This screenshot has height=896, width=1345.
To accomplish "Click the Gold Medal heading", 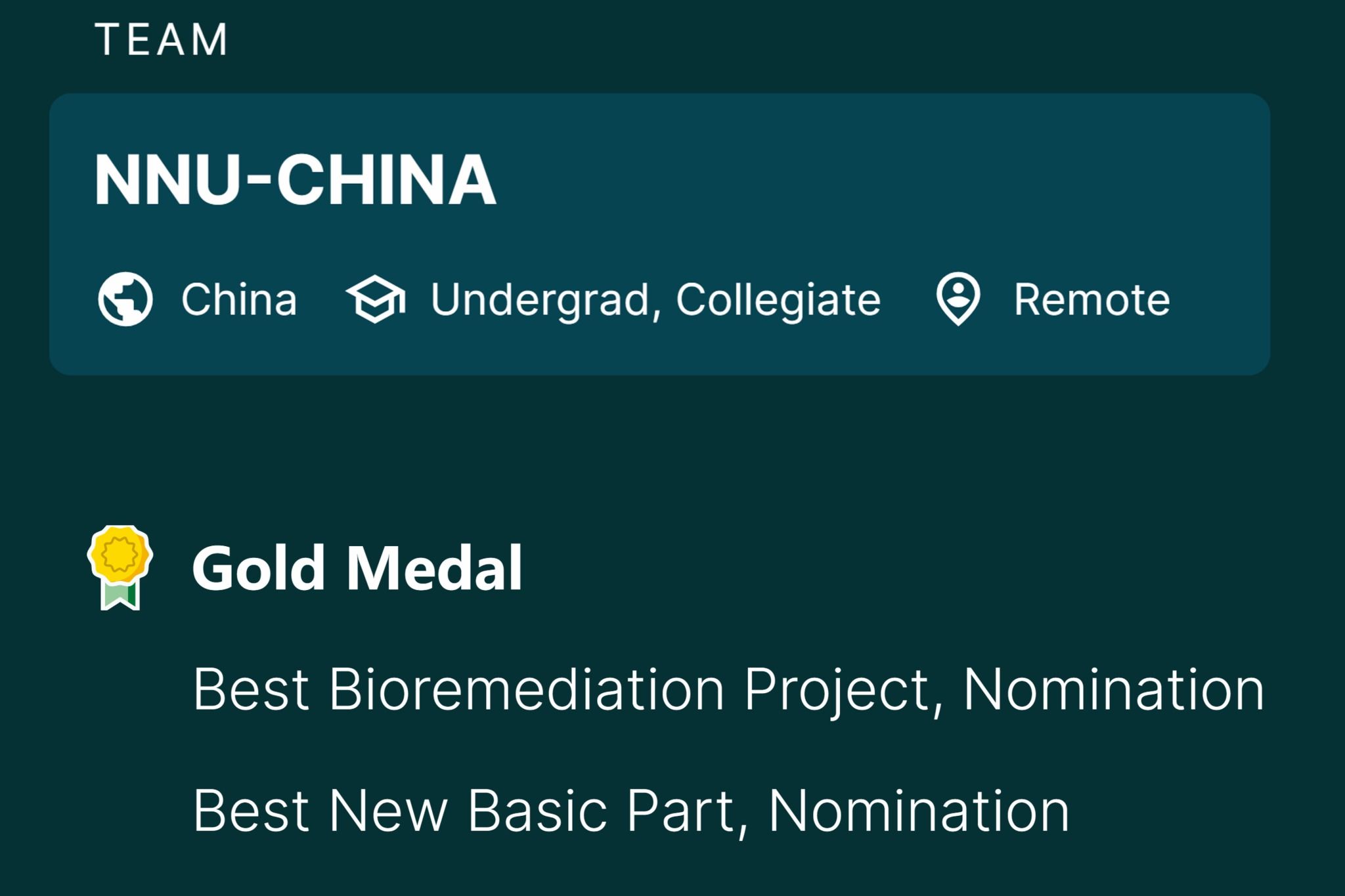I will 357,568.
